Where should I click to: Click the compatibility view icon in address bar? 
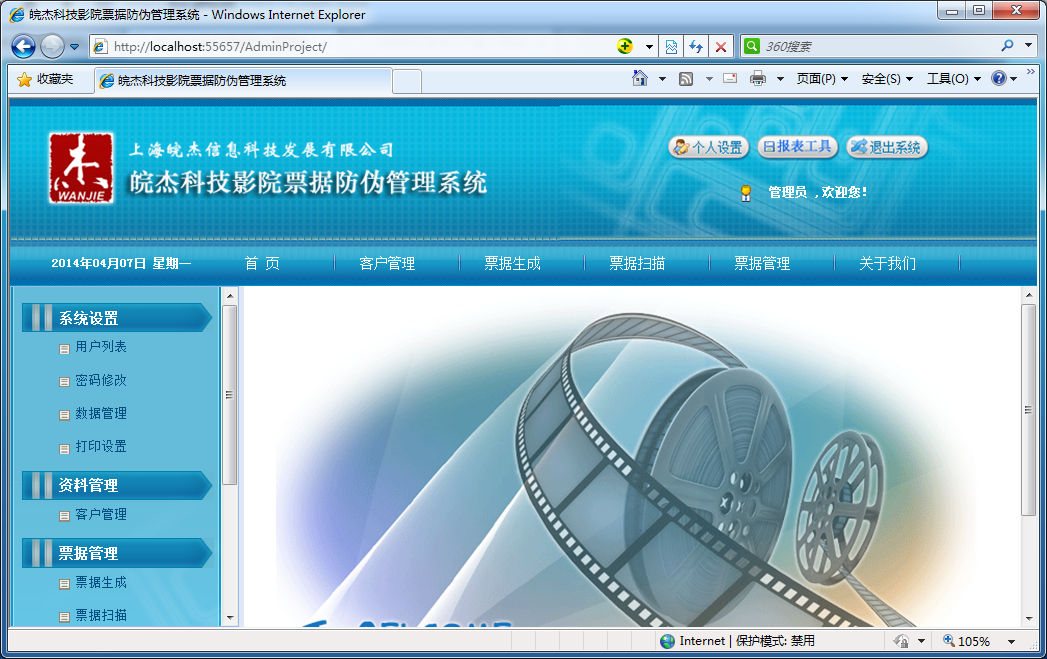pyautogui.click(x=671, y=47)
